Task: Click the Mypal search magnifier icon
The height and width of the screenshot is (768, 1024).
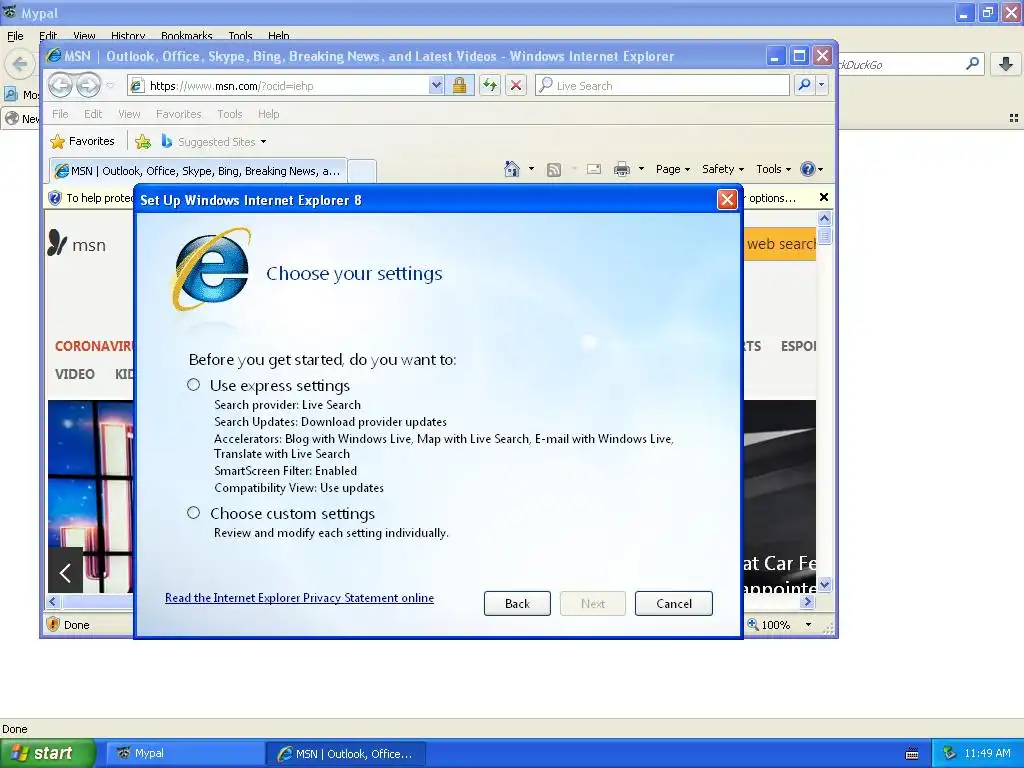Action: (972, 63)
